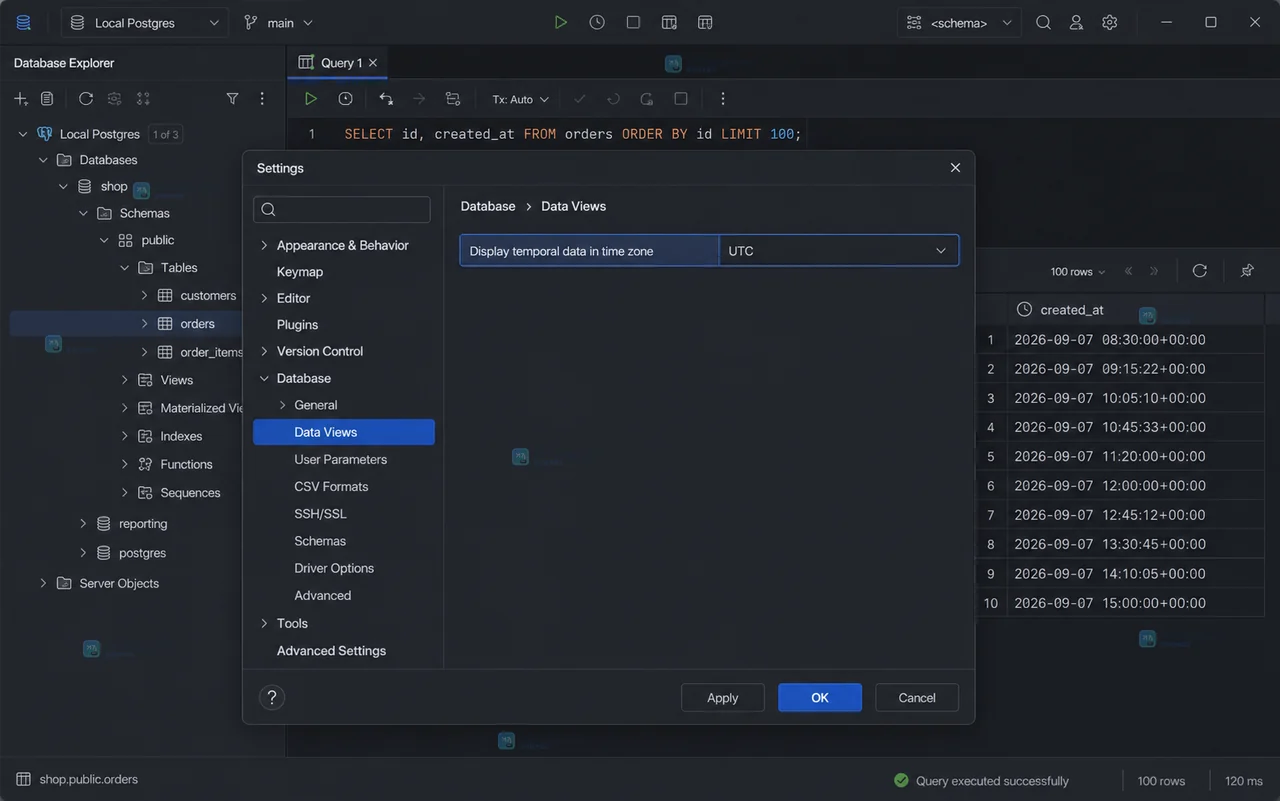The width and height of the screenshot is (1280, 801).
Task: Select Data Views in Settings tree
Action: point(344,432)
